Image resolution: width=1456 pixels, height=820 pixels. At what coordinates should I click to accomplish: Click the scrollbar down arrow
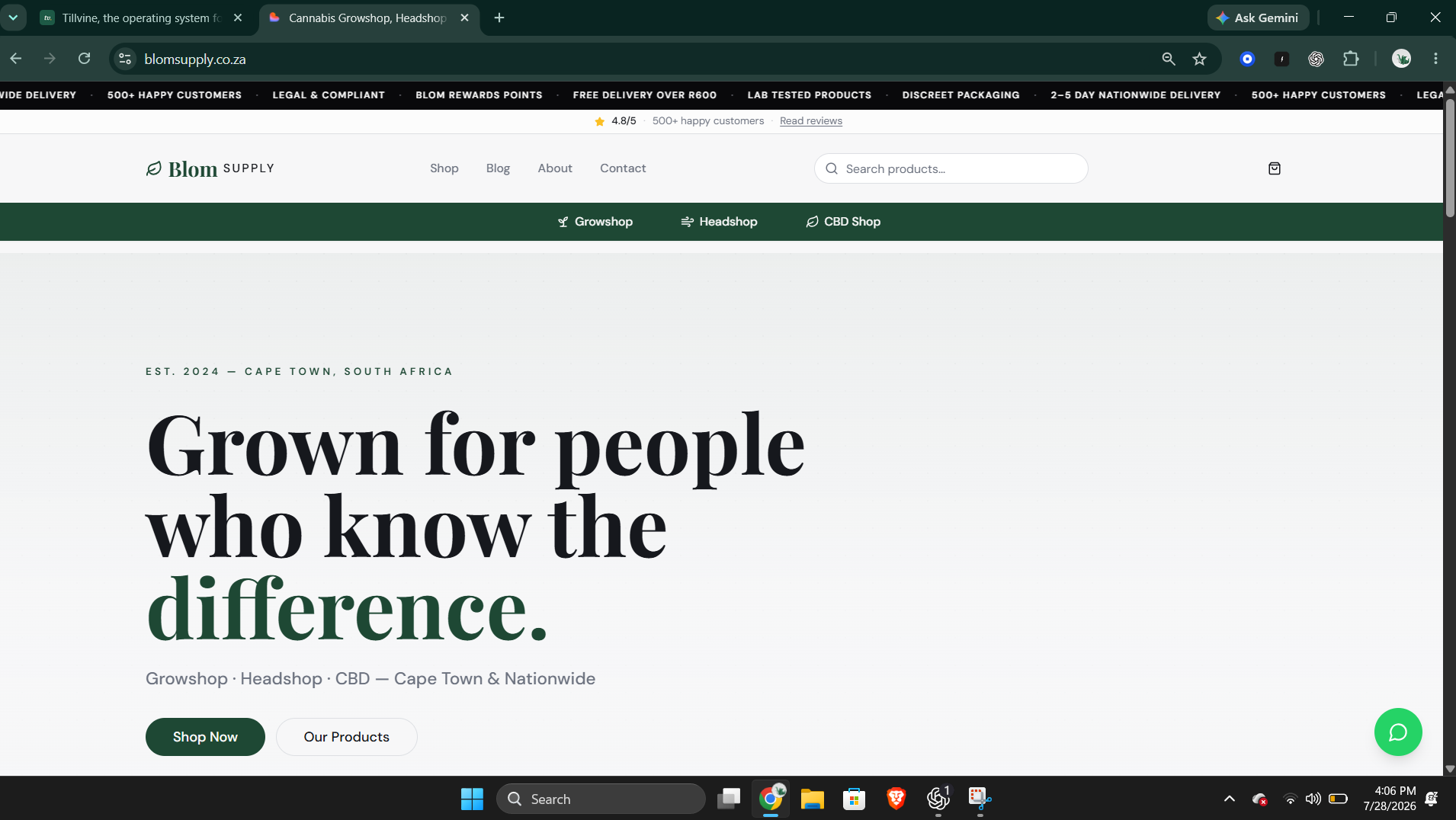pos(1450,770)
